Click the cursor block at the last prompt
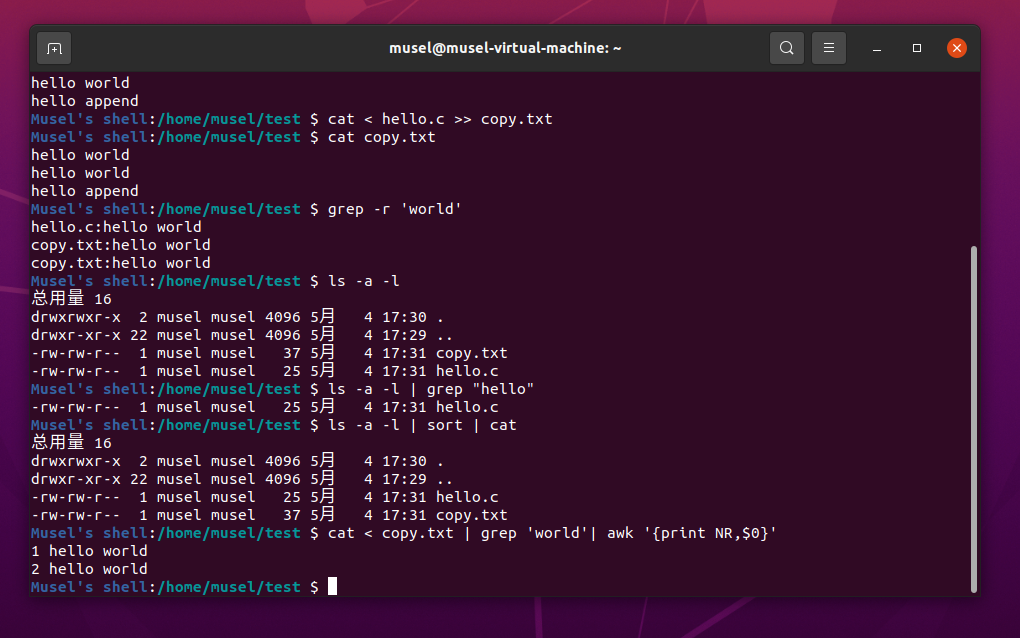The image size is (1020, 638). point(332,587)
